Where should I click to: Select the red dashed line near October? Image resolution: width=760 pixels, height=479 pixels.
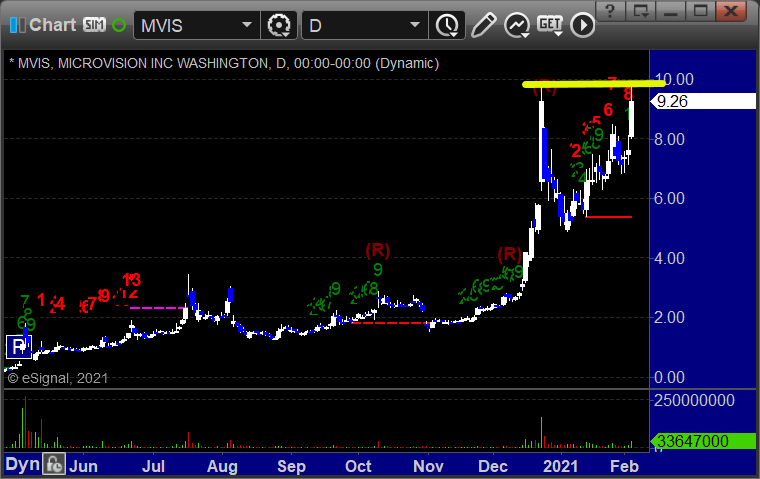(391, 323)
